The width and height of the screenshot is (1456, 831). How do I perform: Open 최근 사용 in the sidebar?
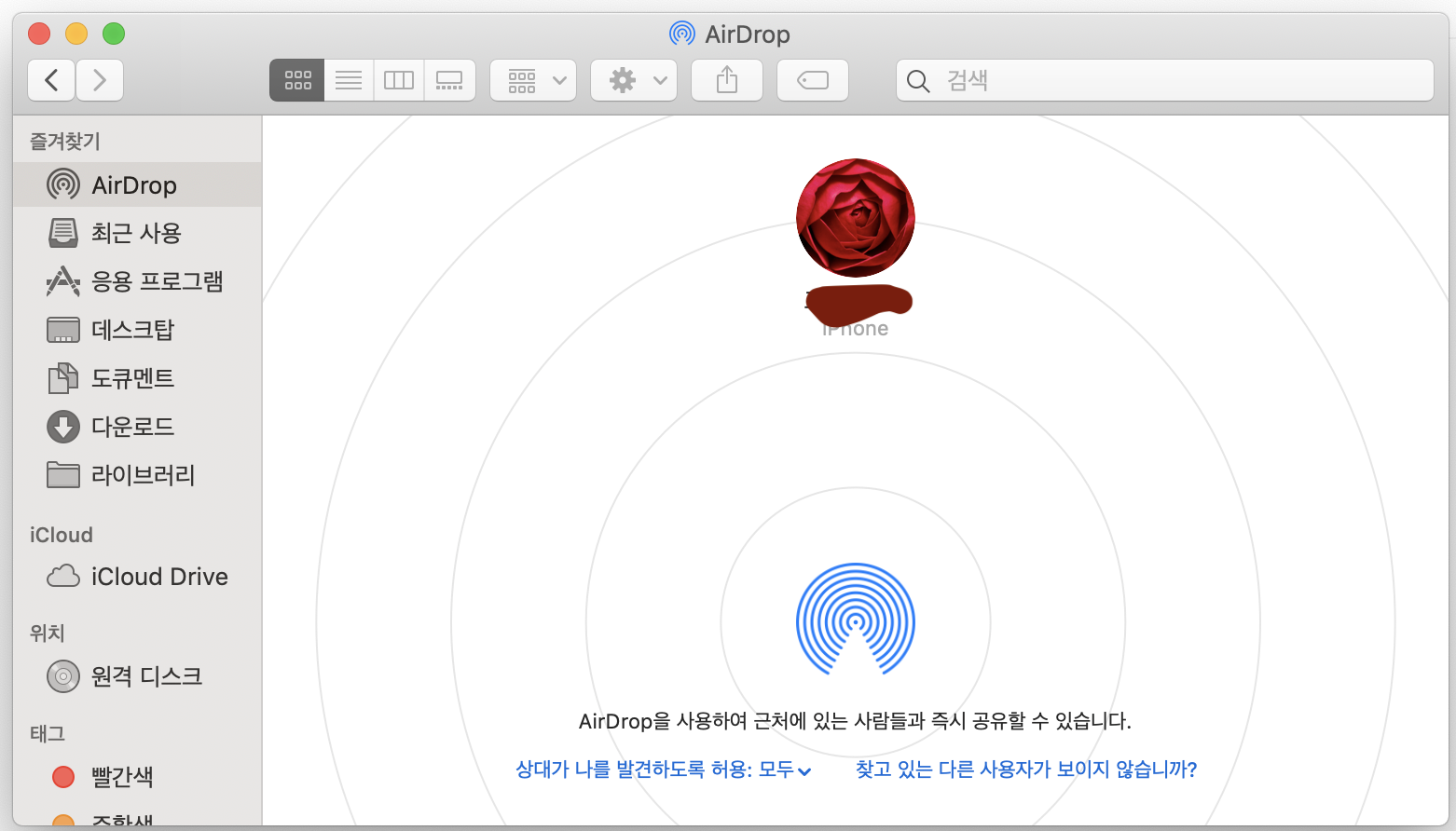click(x=137, y=233)
